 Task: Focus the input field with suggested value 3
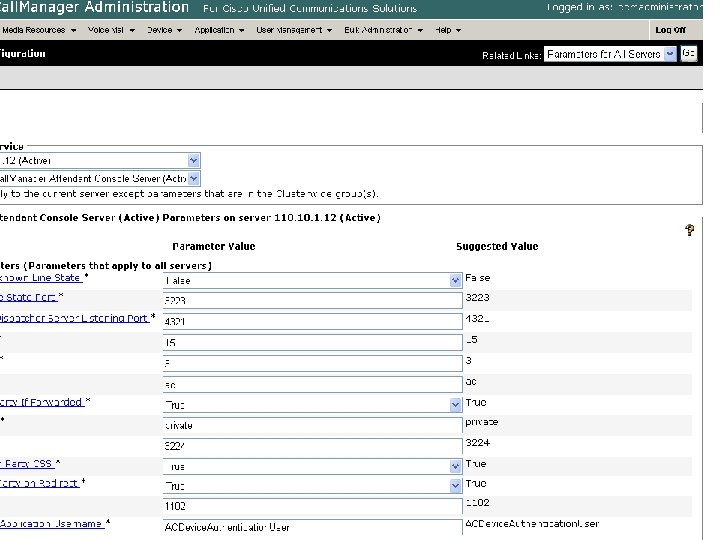coord(312,363)
